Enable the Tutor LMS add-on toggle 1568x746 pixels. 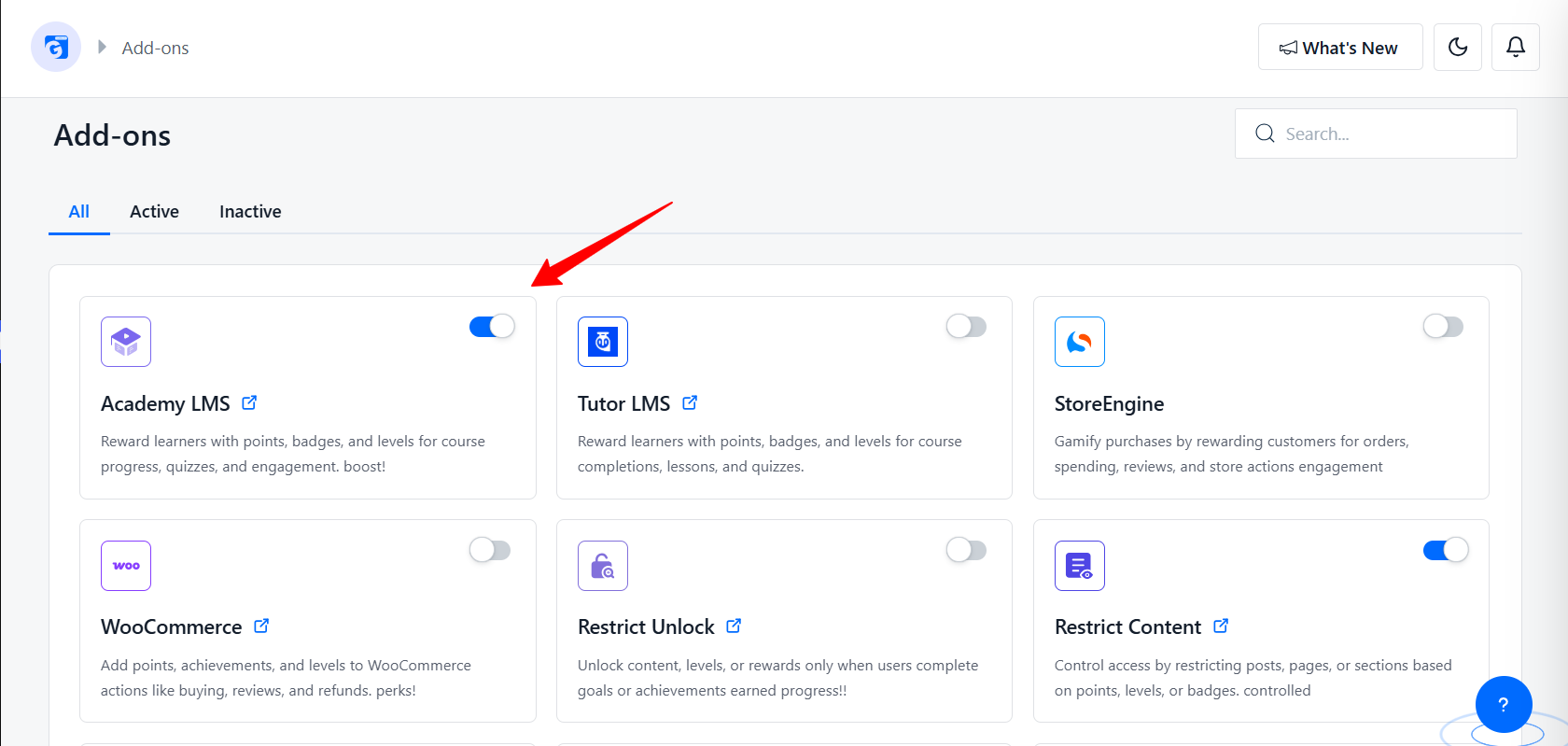966,326
